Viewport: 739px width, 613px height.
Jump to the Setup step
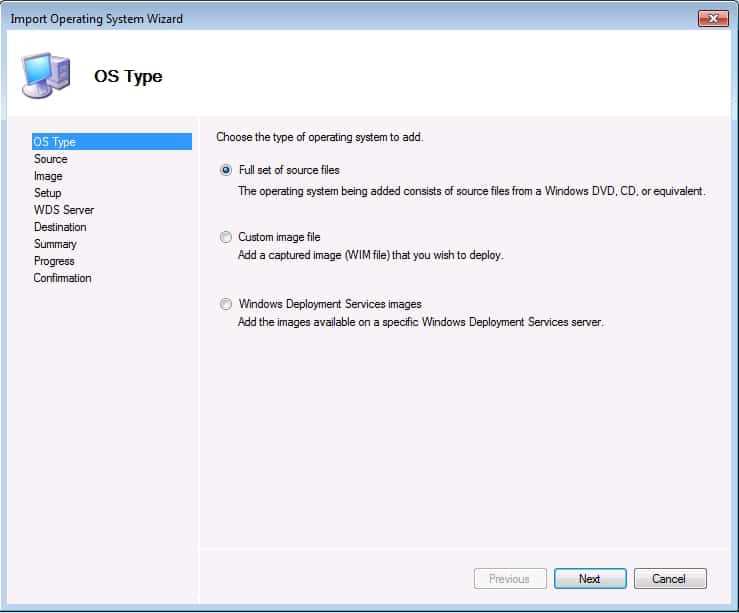(48, 193)
